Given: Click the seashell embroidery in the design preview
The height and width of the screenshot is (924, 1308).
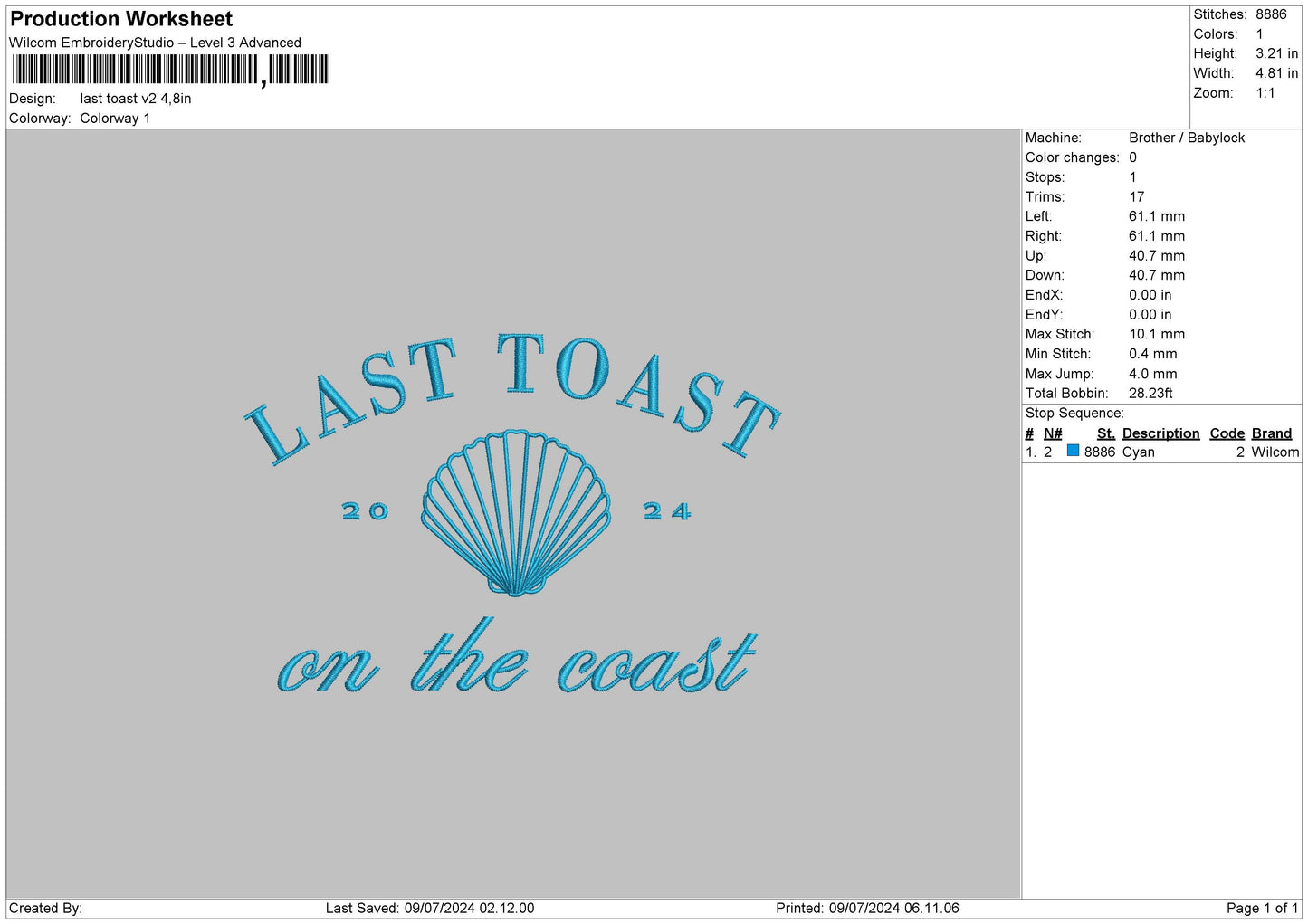Looking at the screenshot, I should tap(515, 513).
